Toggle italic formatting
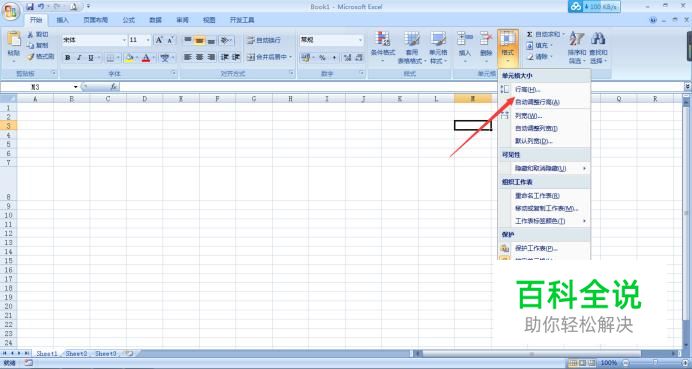692x369 pixels. coord(79,58)
